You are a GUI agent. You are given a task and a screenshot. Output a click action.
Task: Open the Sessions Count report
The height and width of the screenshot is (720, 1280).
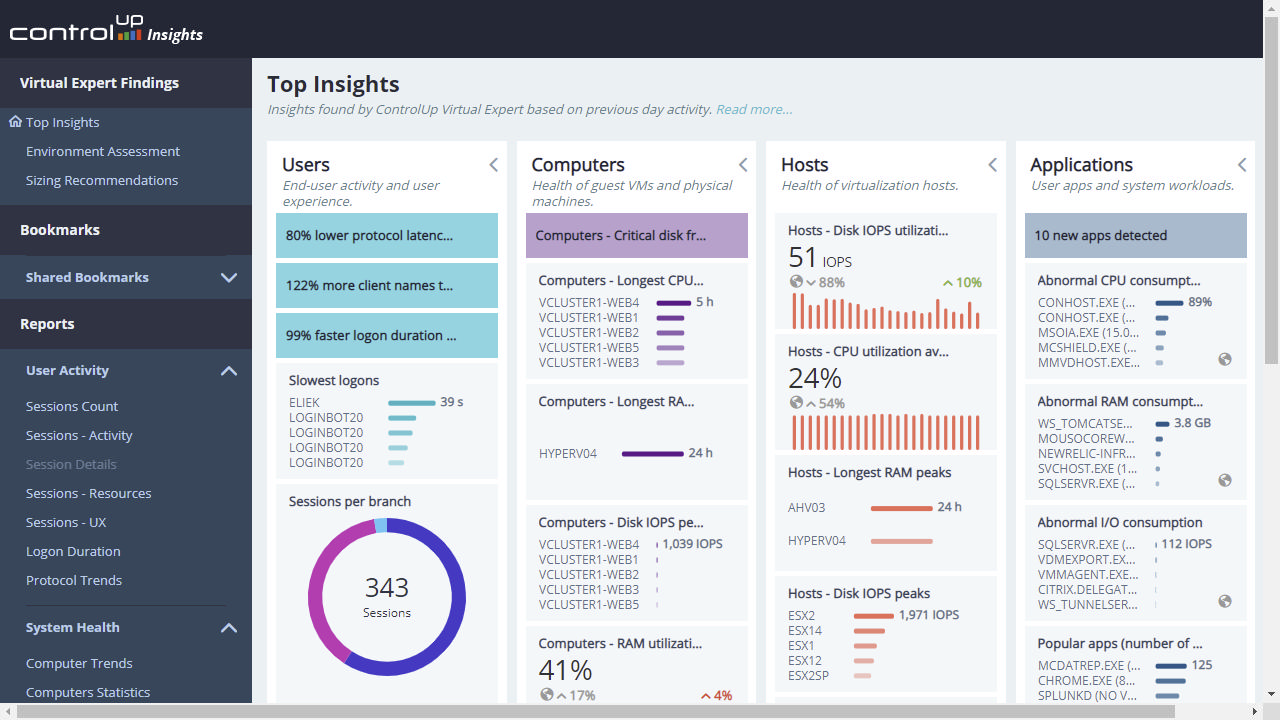coord(72,406)
